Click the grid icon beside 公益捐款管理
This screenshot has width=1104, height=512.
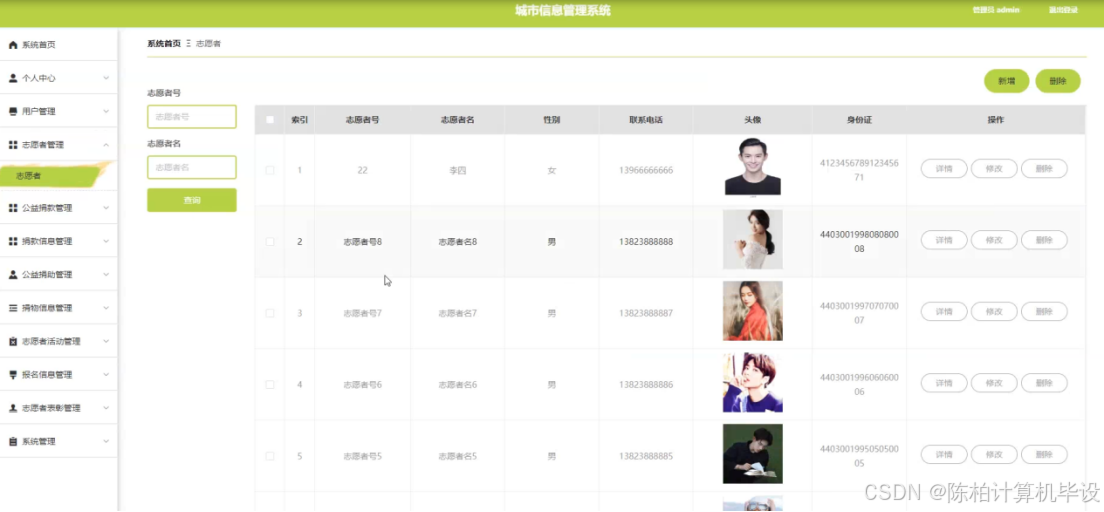pyautogui.click(x=13, y=208)
